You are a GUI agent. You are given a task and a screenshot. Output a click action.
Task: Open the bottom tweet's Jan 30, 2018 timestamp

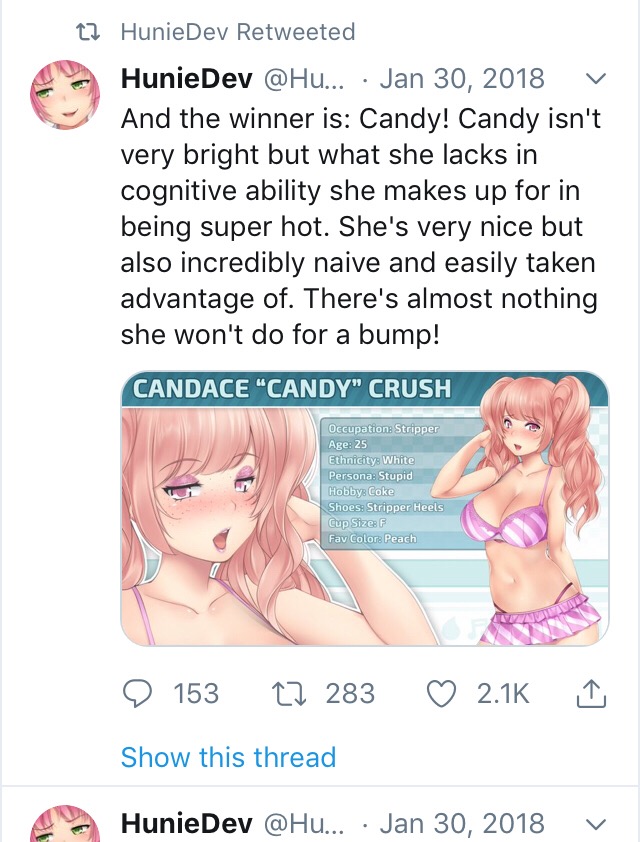click(x=462, y=823)
